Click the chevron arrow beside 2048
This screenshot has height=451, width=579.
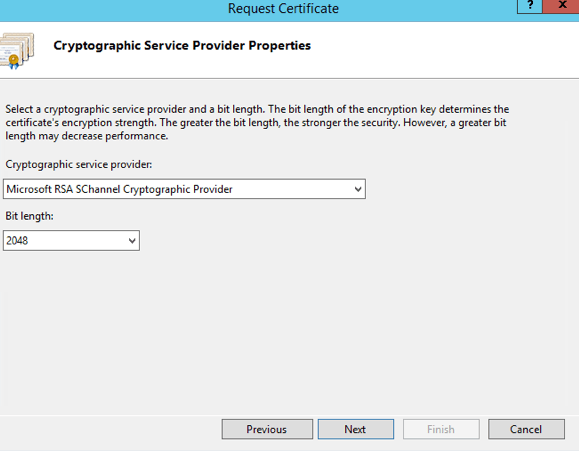[x=132, y=241]
